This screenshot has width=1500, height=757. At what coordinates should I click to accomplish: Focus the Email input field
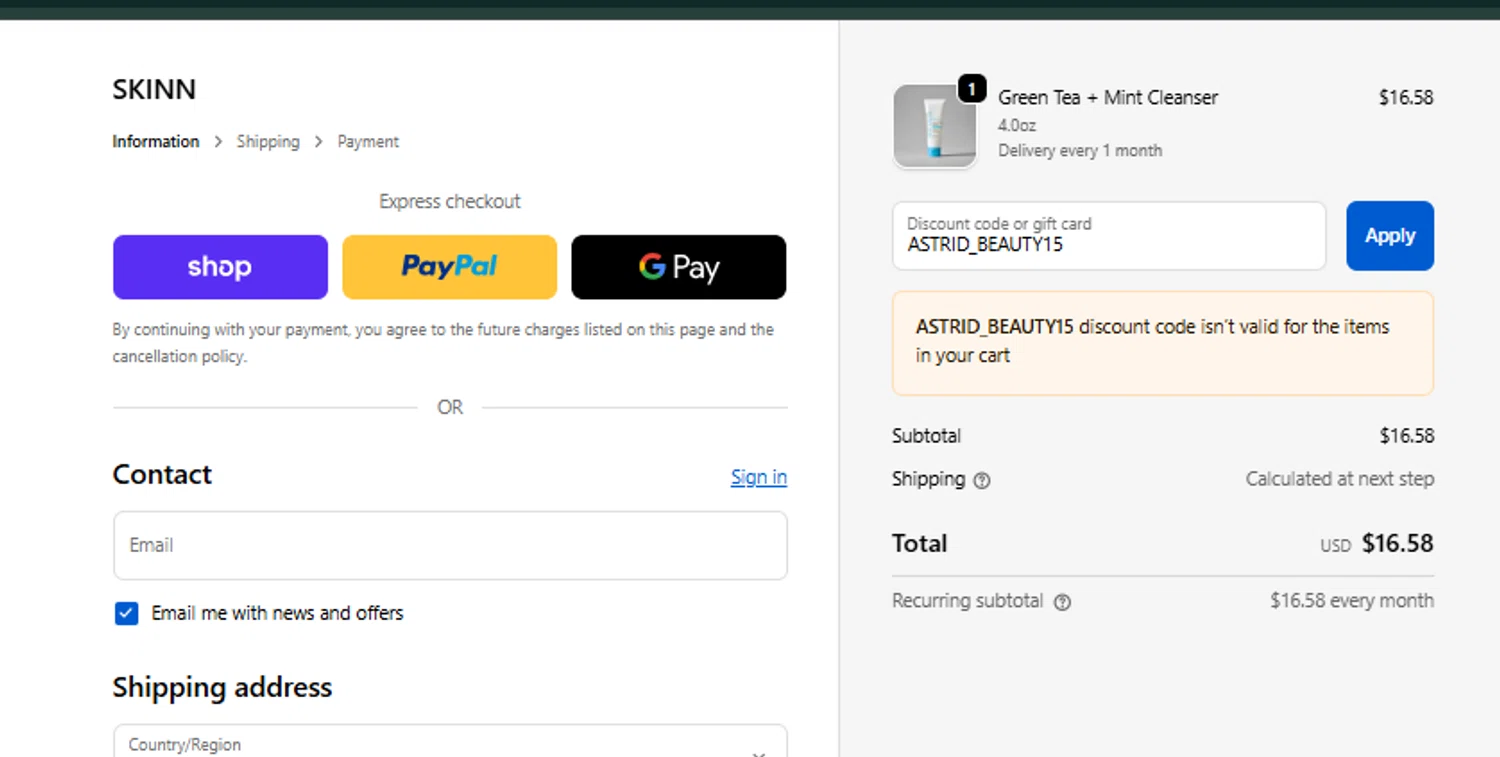[x=450, y=545]
